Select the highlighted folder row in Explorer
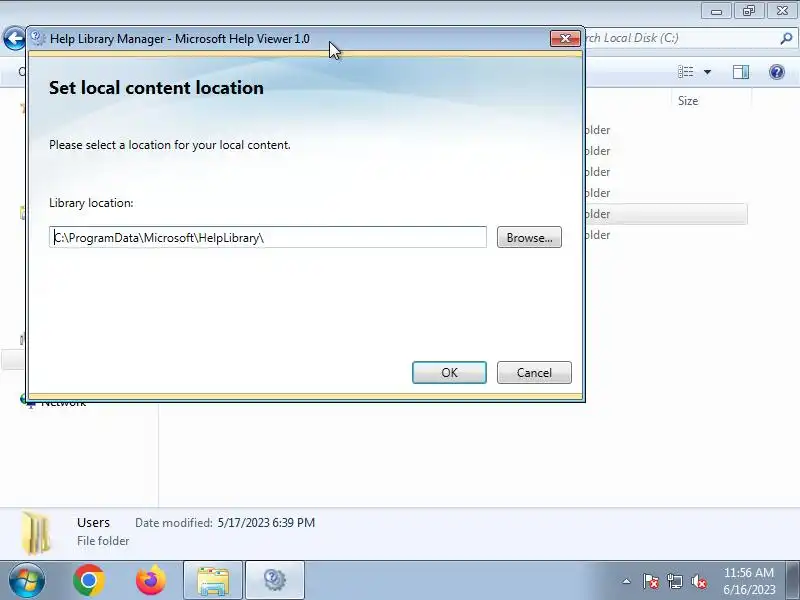The height and width of the screenshot is (600, 800). pyautogui.click(x=666, y=214)
